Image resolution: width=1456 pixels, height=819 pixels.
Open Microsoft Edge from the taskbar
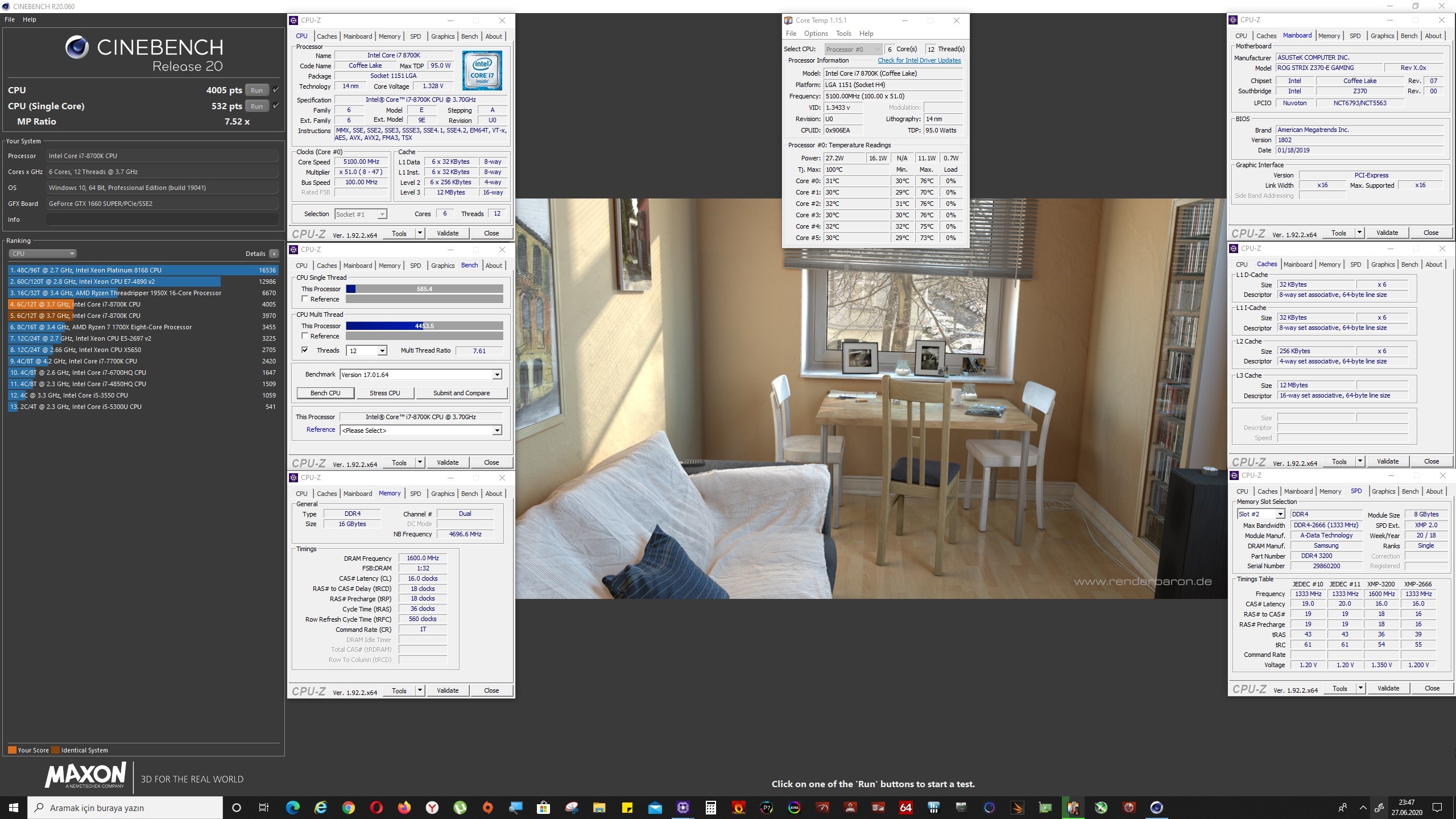(x=293, y=807)
